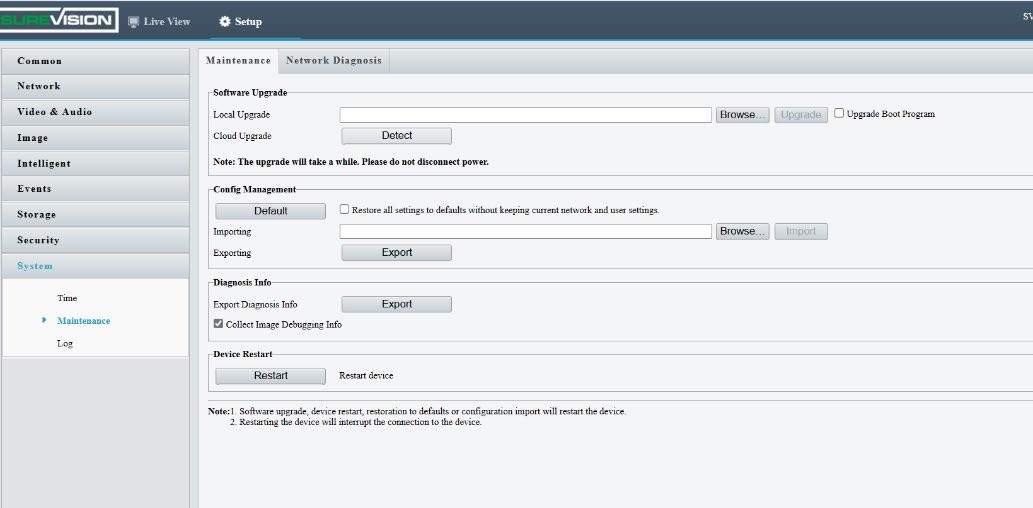Select the Maintenance tab

[238, 61]
